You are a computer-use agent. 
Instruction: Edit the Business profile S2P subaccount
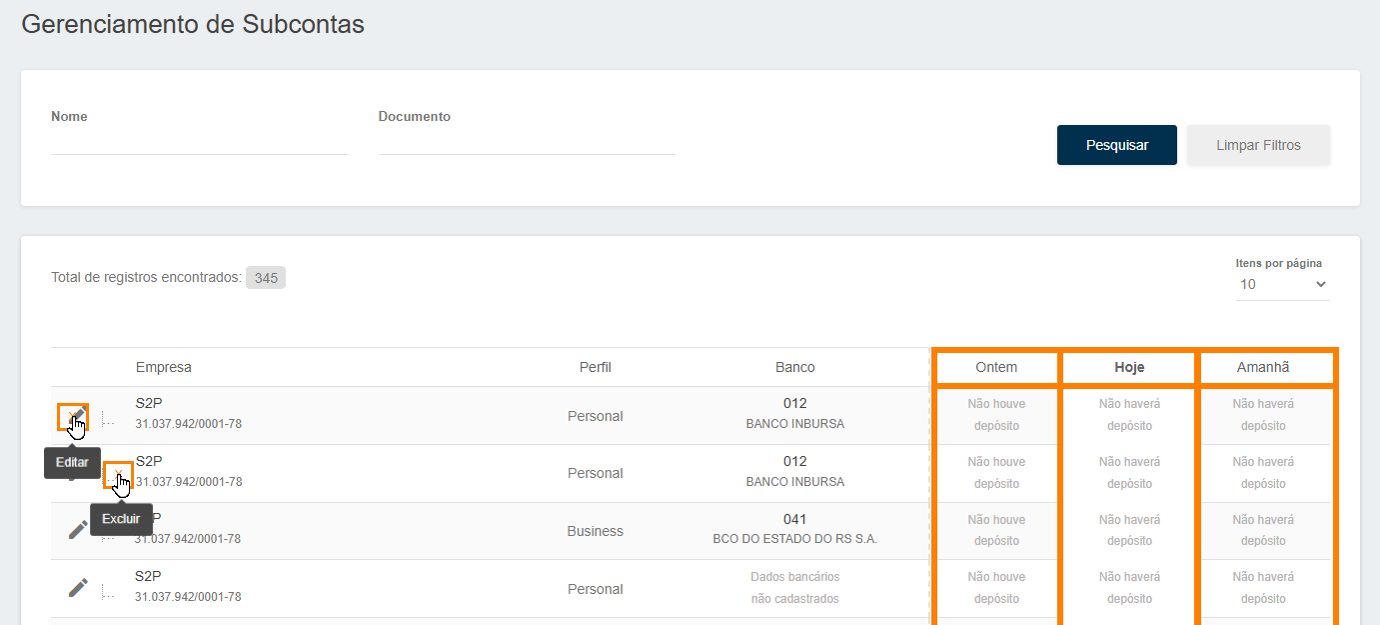[x=78, y=530]
